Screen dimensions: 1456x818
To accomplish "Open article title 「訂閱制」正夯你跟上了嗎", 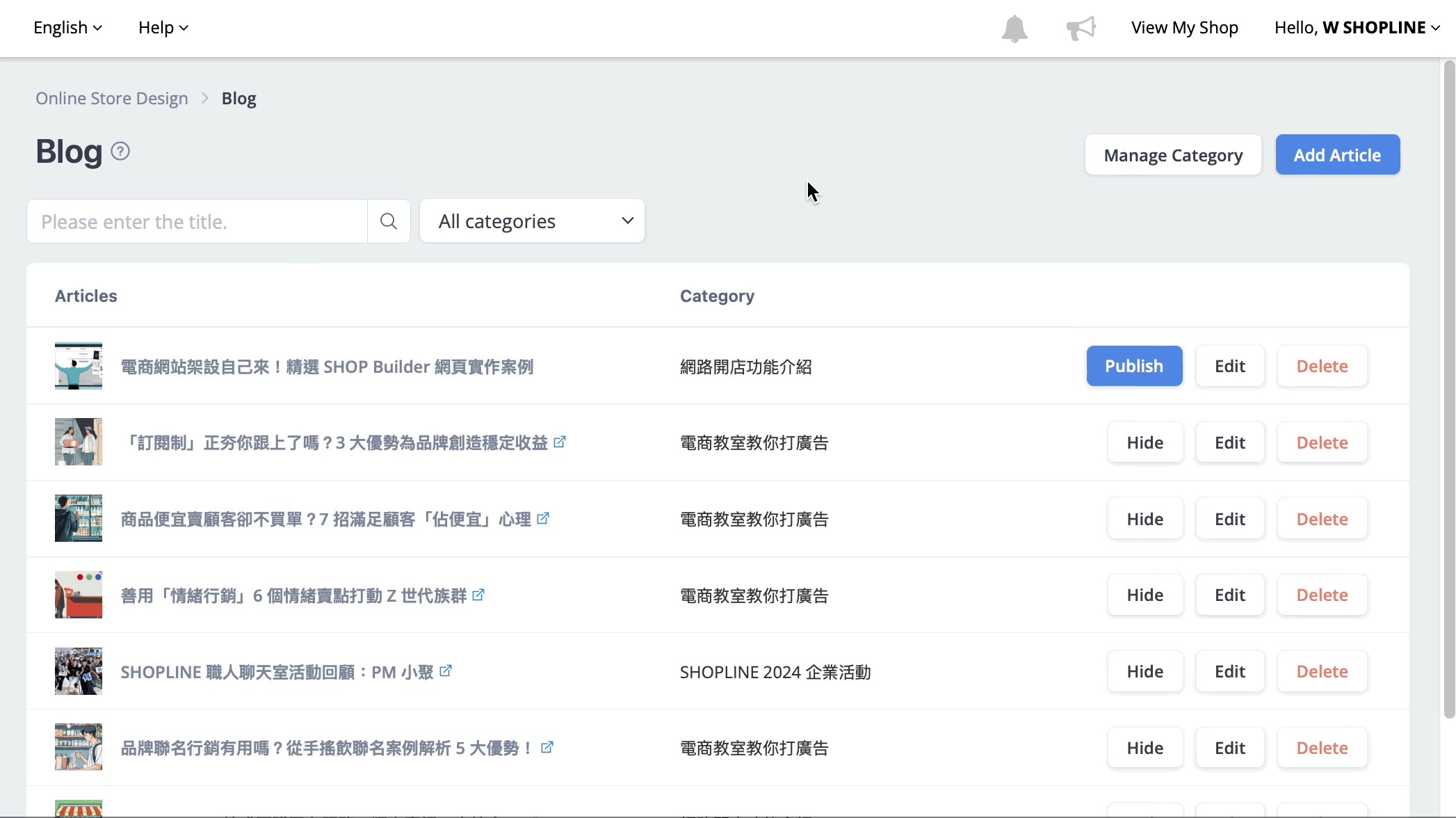I will 335,443.
